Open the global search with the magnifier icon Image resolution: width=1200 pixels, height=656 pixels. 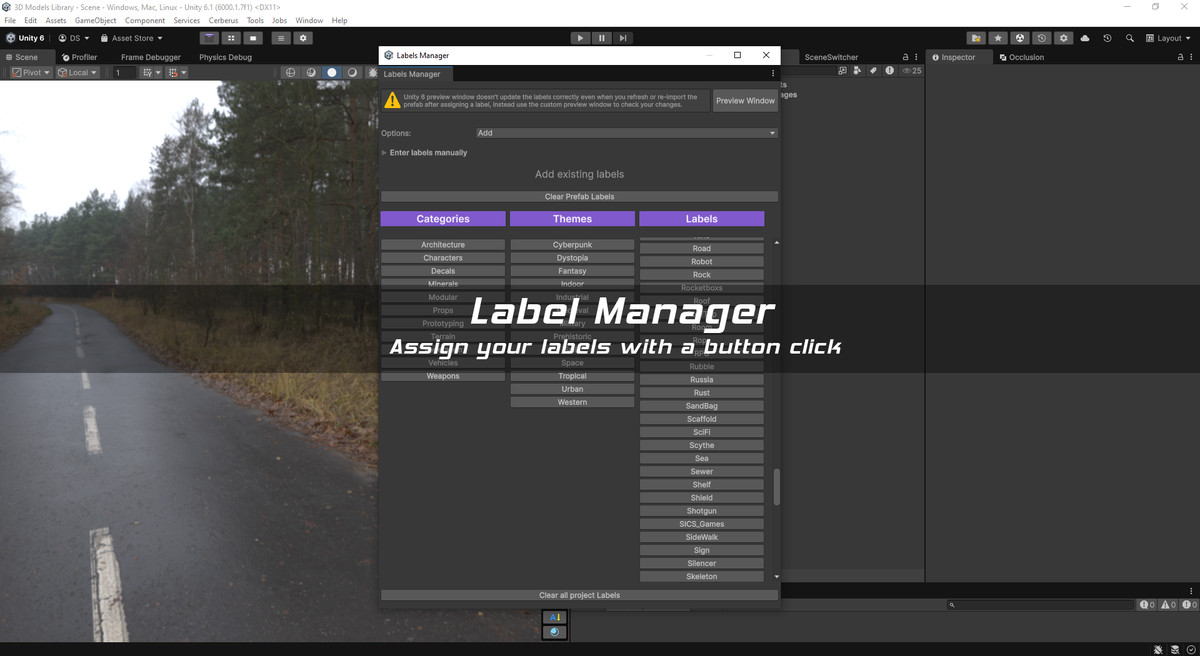click(1130, 38)
